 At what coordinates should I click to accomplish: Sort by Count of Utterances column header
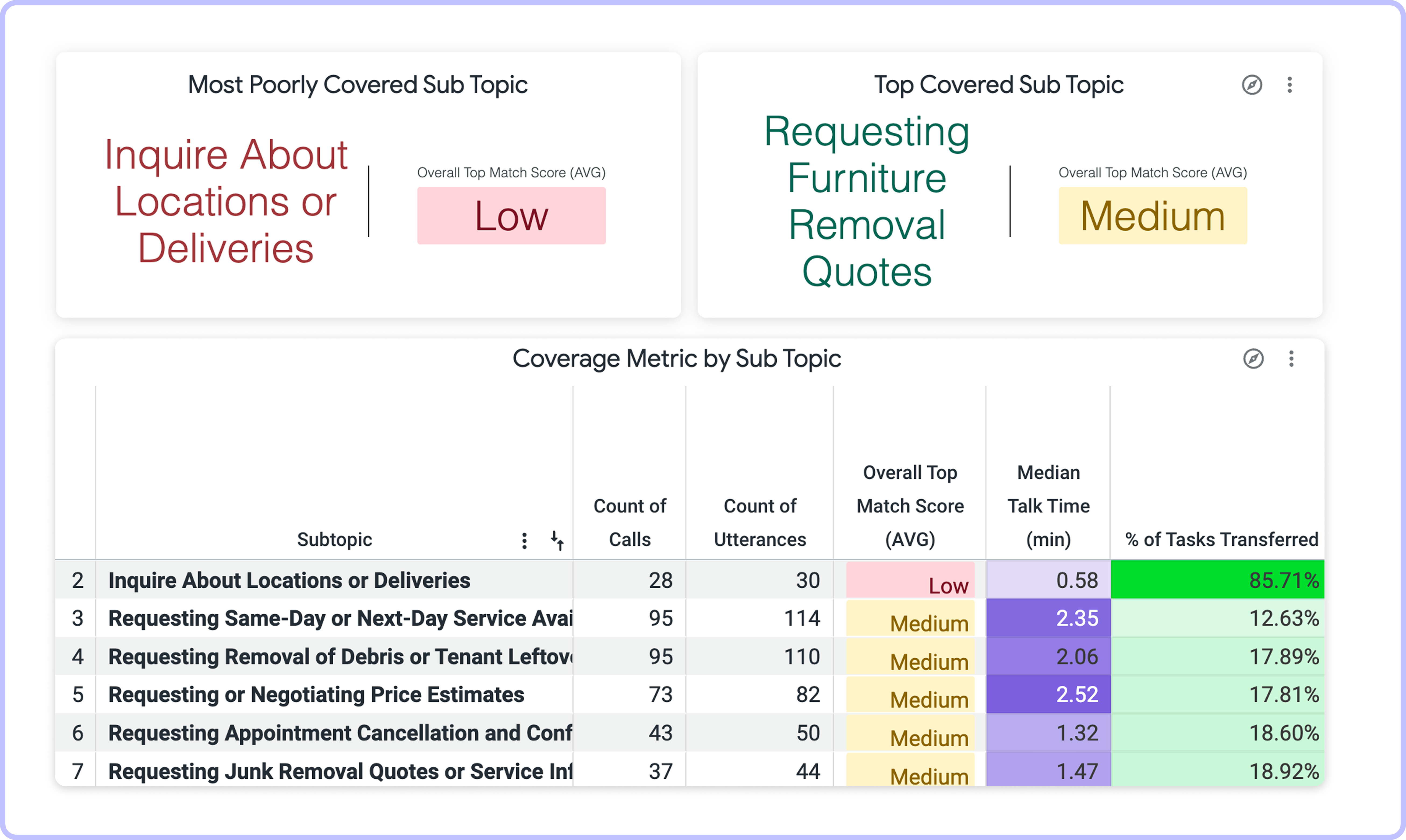tap(759, 522)
